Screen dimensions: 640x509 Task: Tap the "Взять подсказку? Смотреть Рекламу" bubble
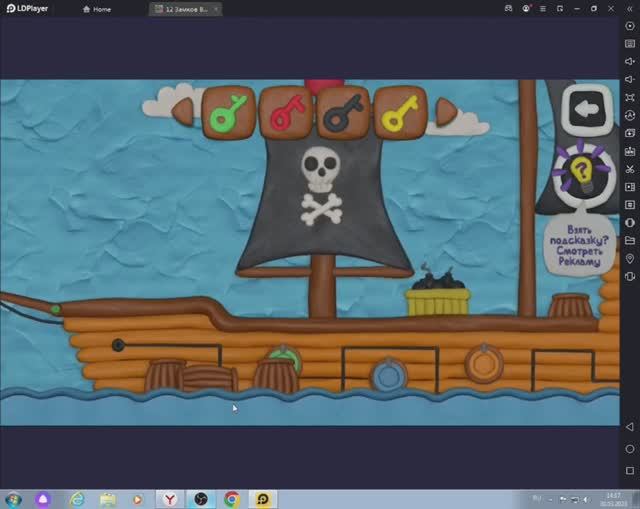[x=579, y=245]
